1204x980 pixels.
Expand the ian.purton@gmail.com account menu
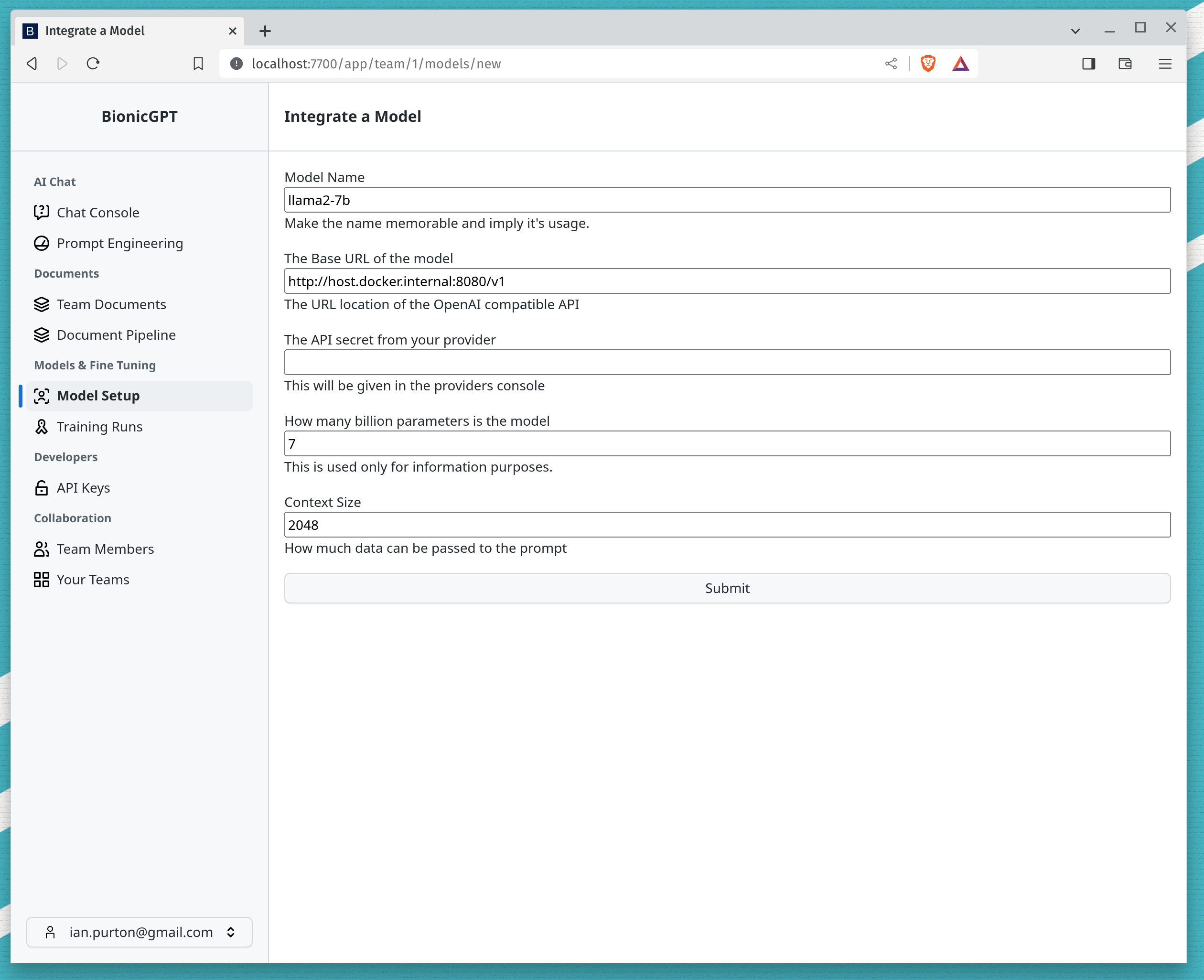tap(140, 932)
